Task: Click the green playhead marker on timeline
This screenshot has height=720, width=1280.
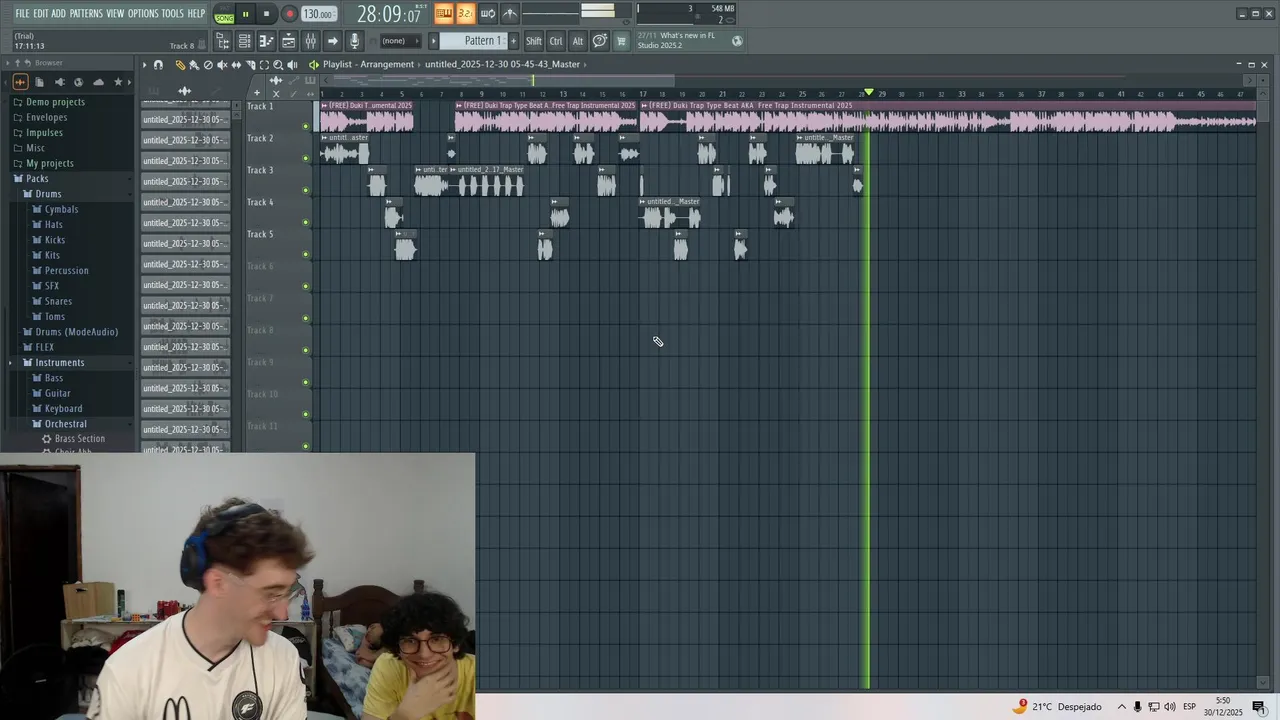Action: [x=869, y=92]
